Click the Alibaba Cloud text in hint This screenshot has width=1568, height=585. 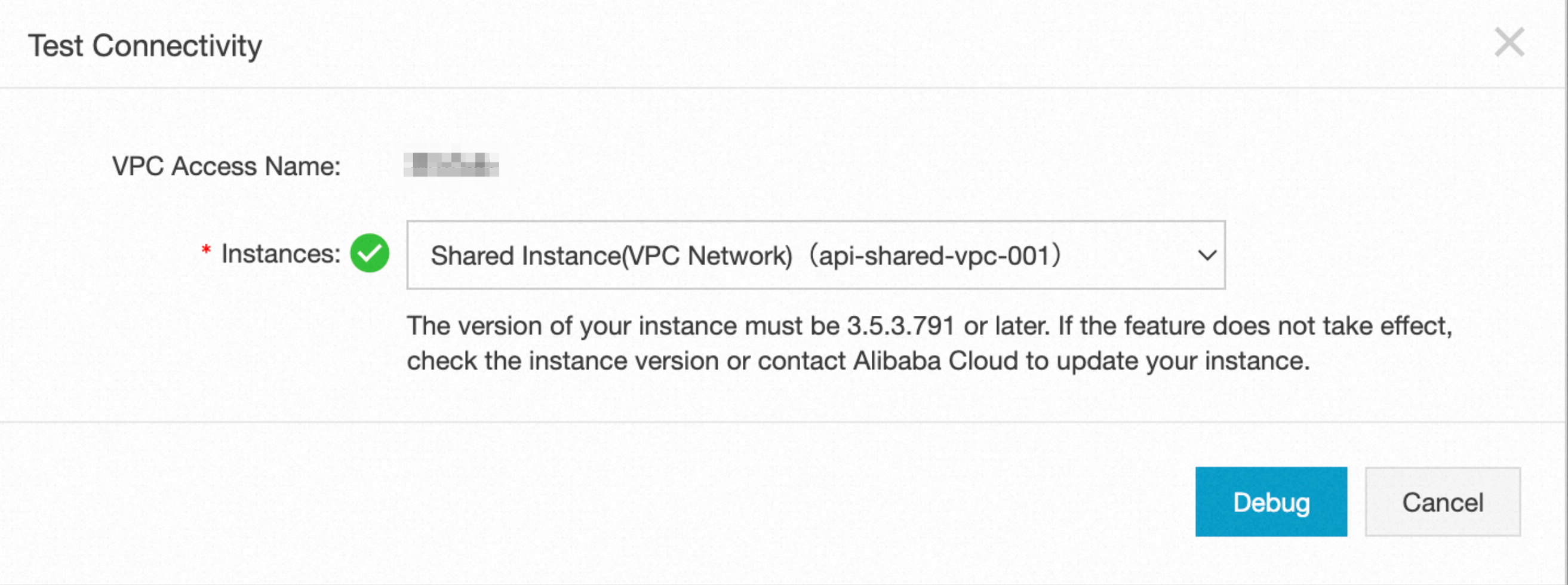pos(936,361)
